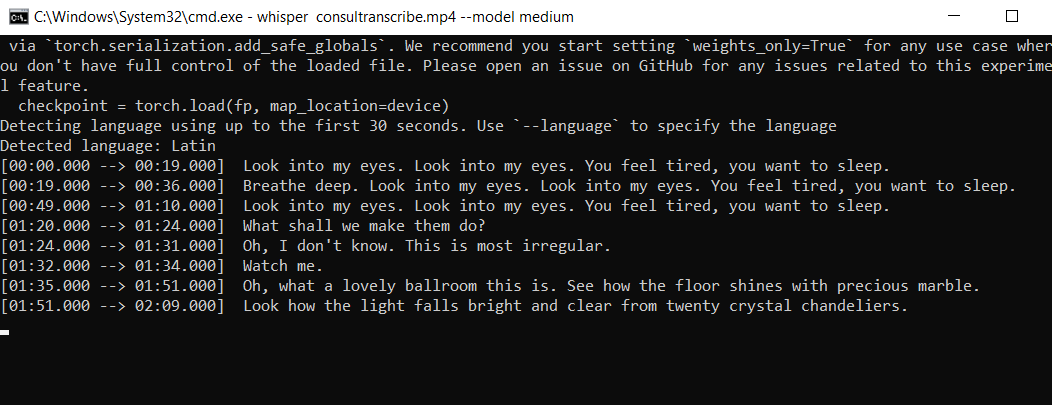Click the `--language` flag in the output
Viewport: 1052px width, 405px height.
pos(567,125)
